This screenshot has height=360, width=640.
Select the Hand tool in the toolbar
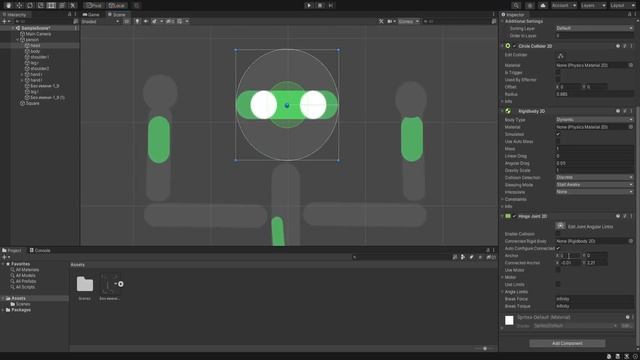point(9,5)
